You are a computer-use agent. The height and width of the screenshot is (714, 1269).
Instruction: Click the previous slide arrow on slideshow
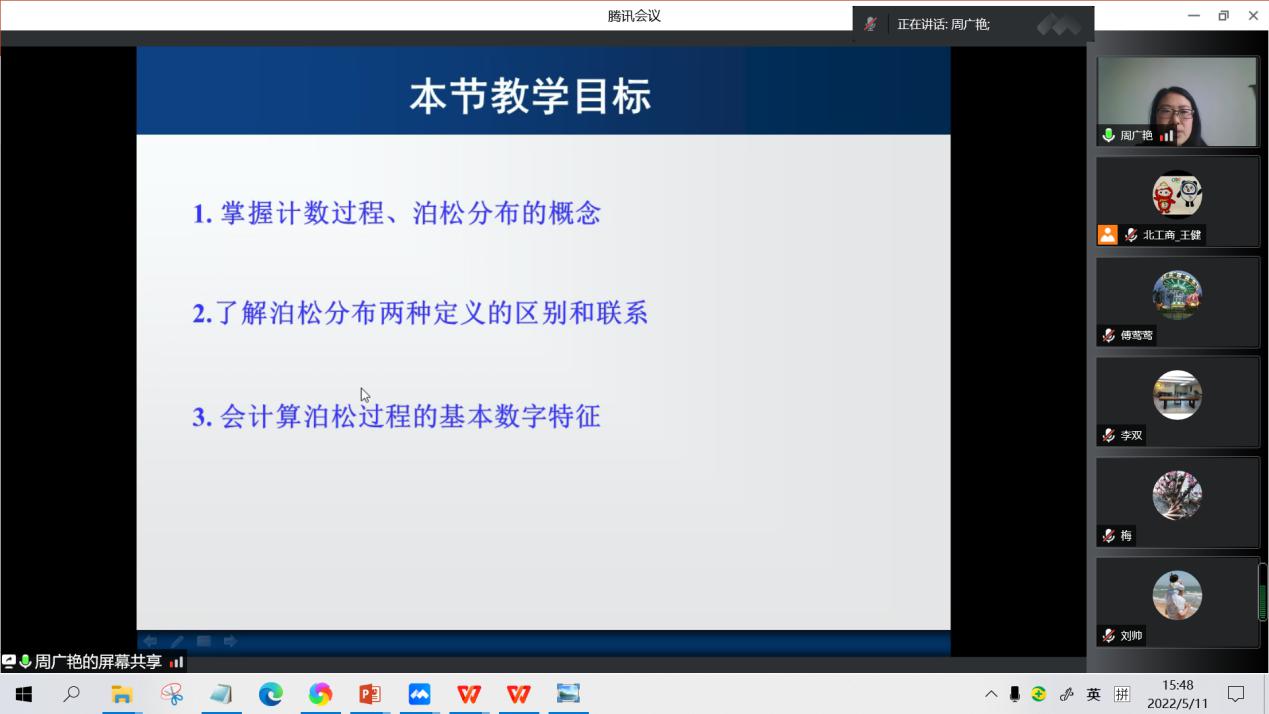150,641
